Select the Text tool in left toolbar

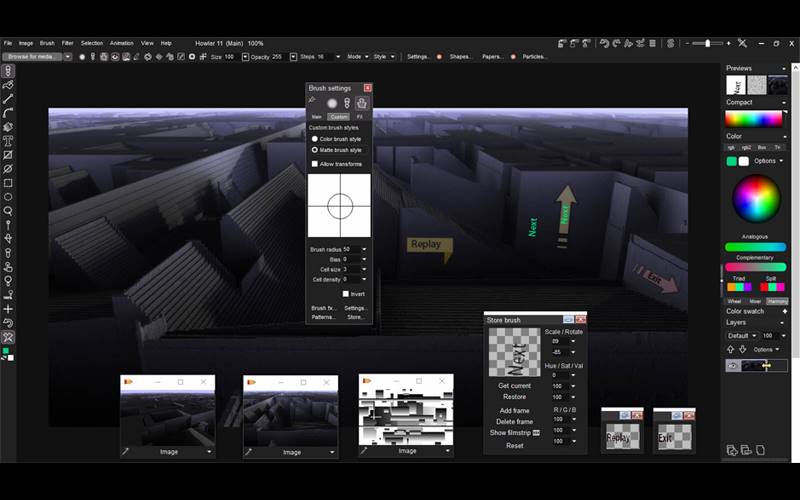pos(8,142)
